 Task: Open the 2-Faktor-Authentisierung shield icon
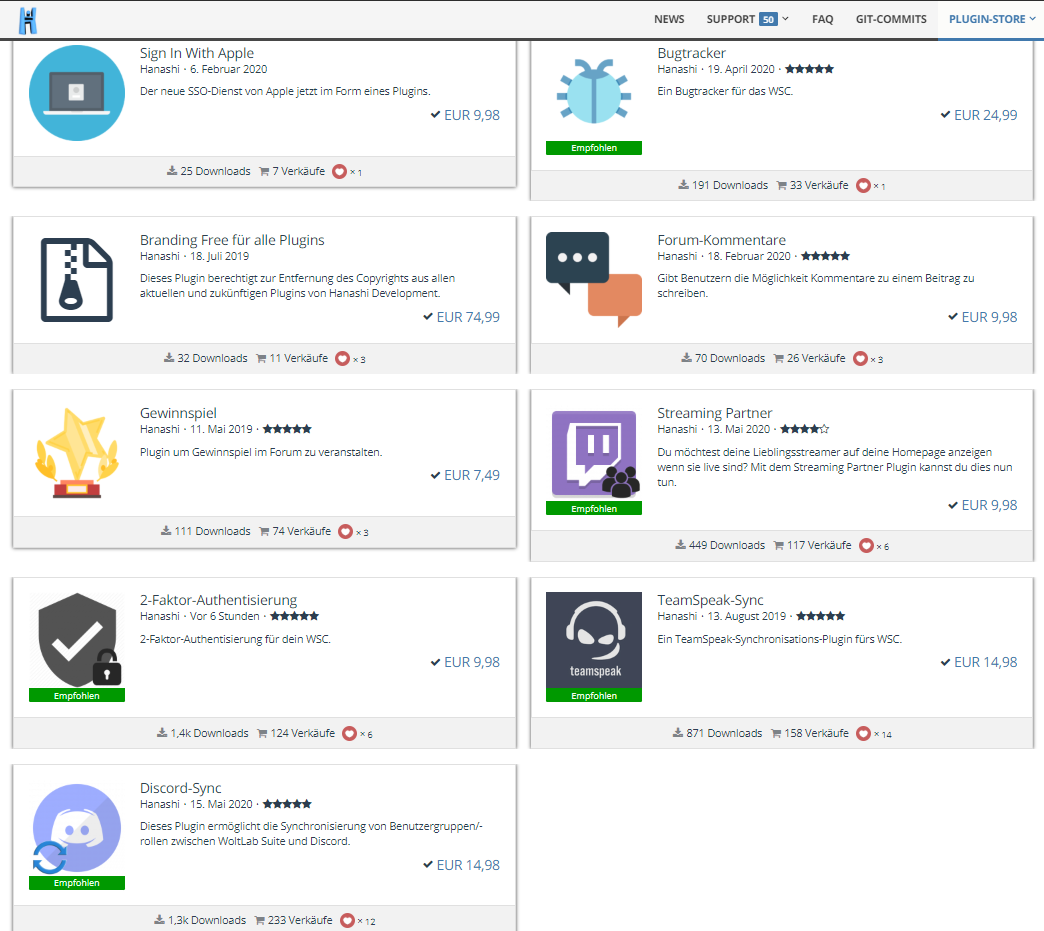[76, 640]
